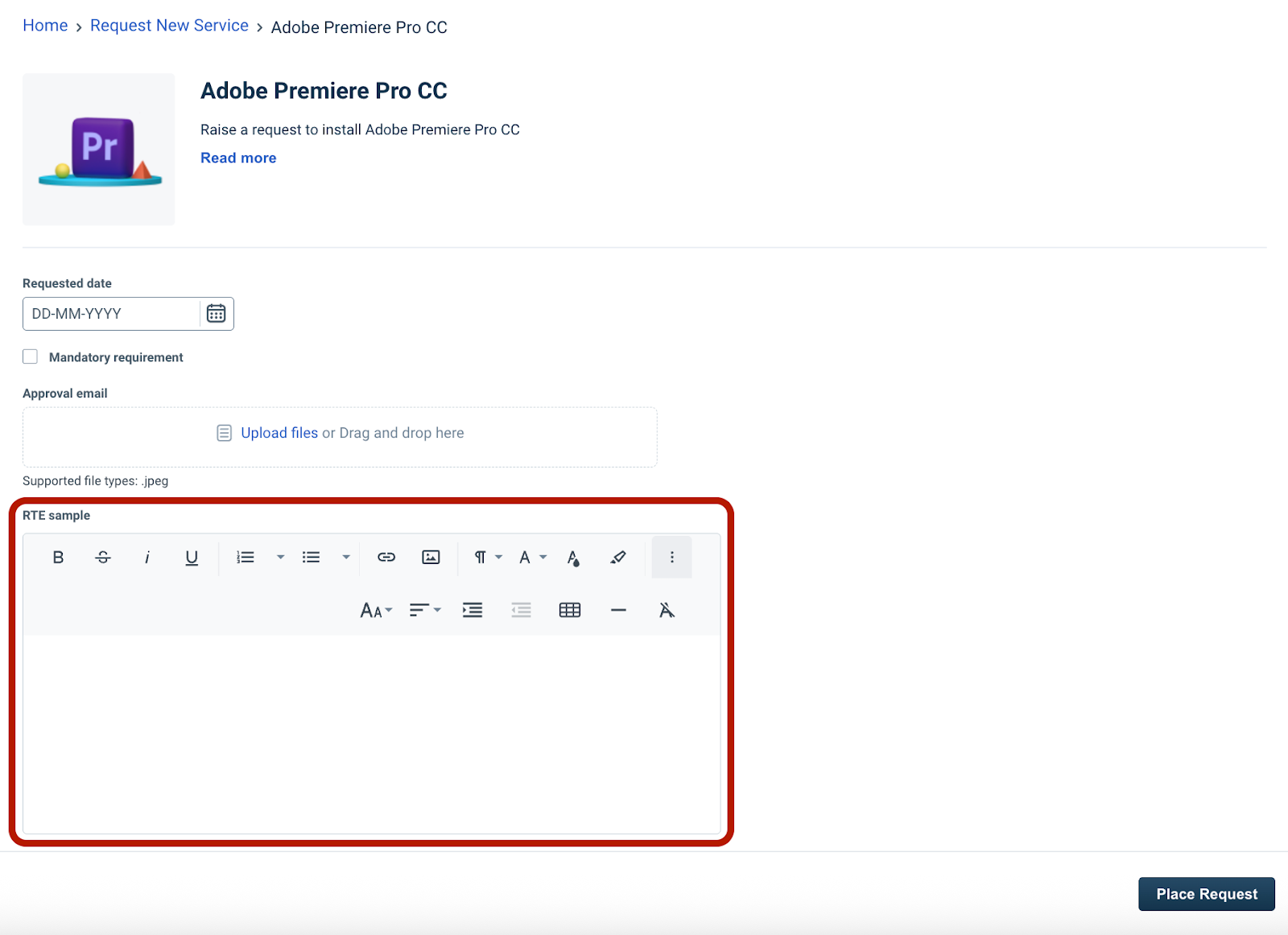1288x935 pixels.
Task: Open ordered list style dropdown arrow
Action: 280,557
